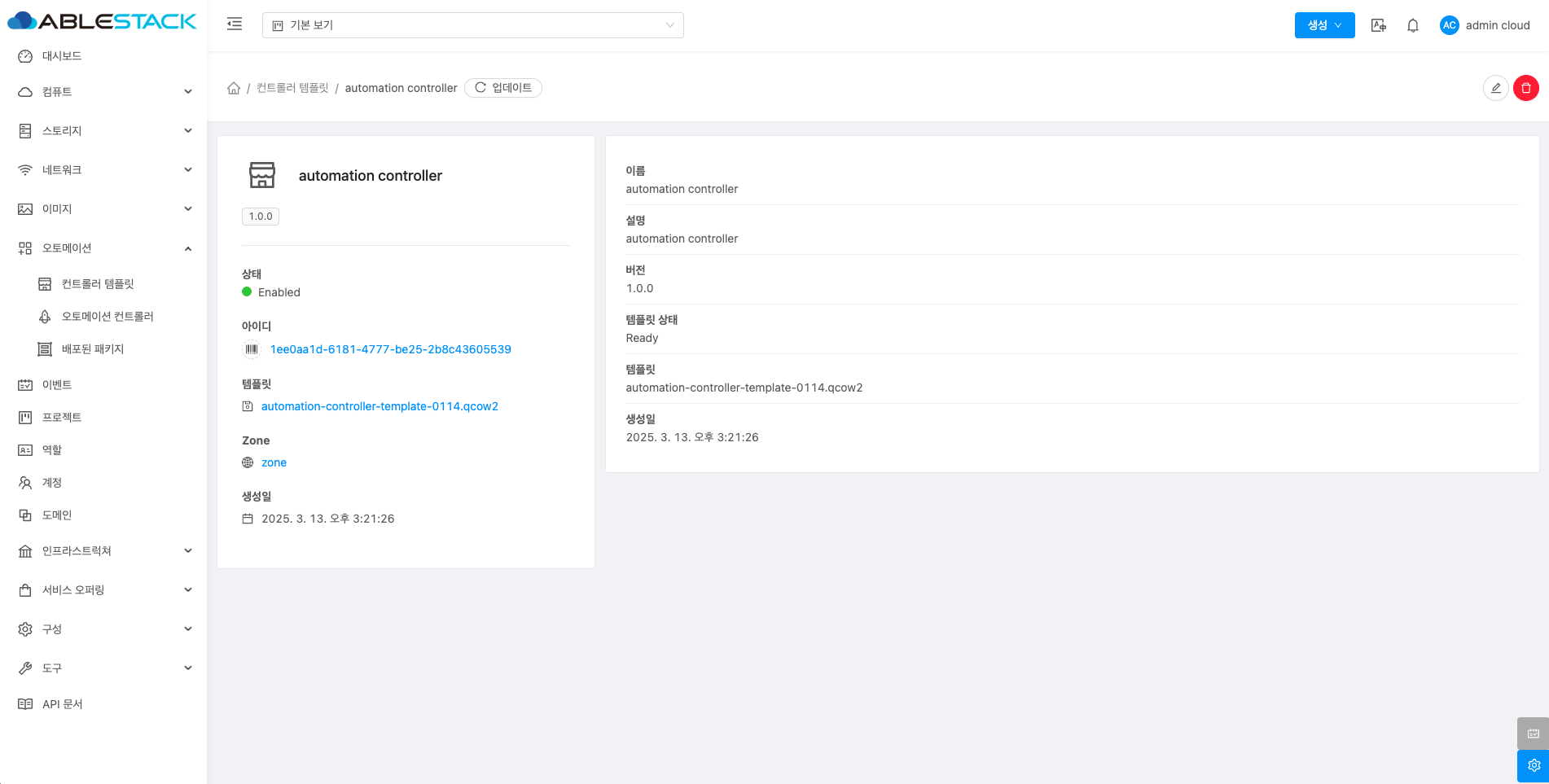Image resolution: width=1549 pixels, height=784 pixels.
Task: Click the 네트워크 wifi icon
Action: 25,170
